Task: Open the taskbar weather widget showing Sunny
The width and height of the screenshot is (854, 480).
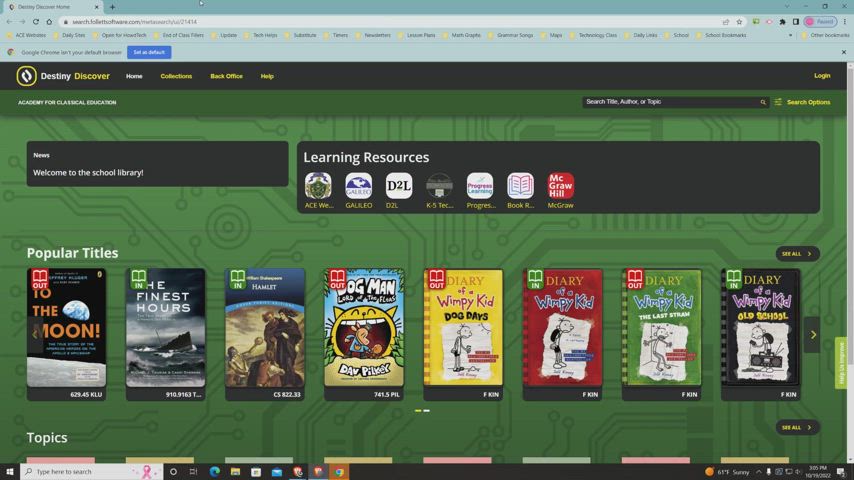Action: tap(727, 472)
